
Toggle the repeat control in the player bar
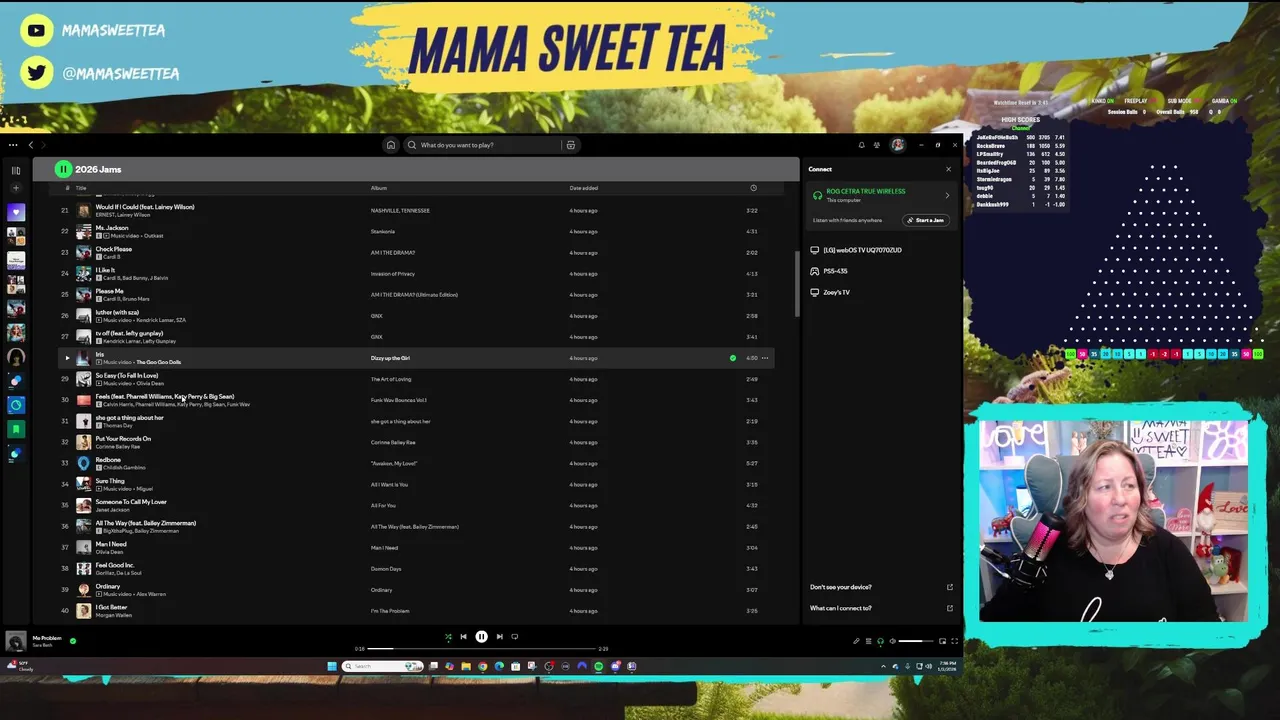click(x=515, y=637)
